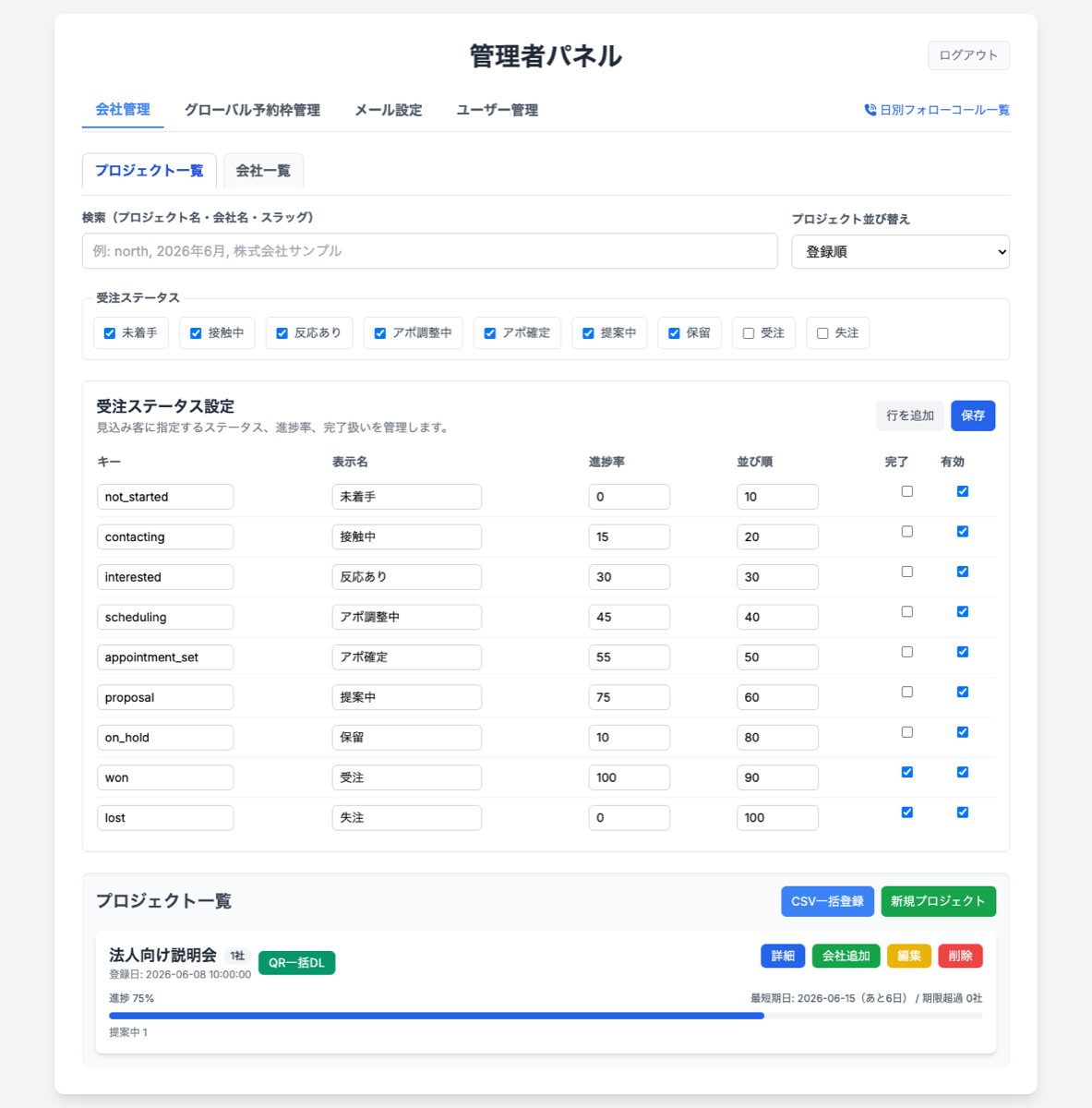The height and width of the screenshot is (1108, 1092).
Task: Uncheck 未着手 status filter
Action: [110, 333]
